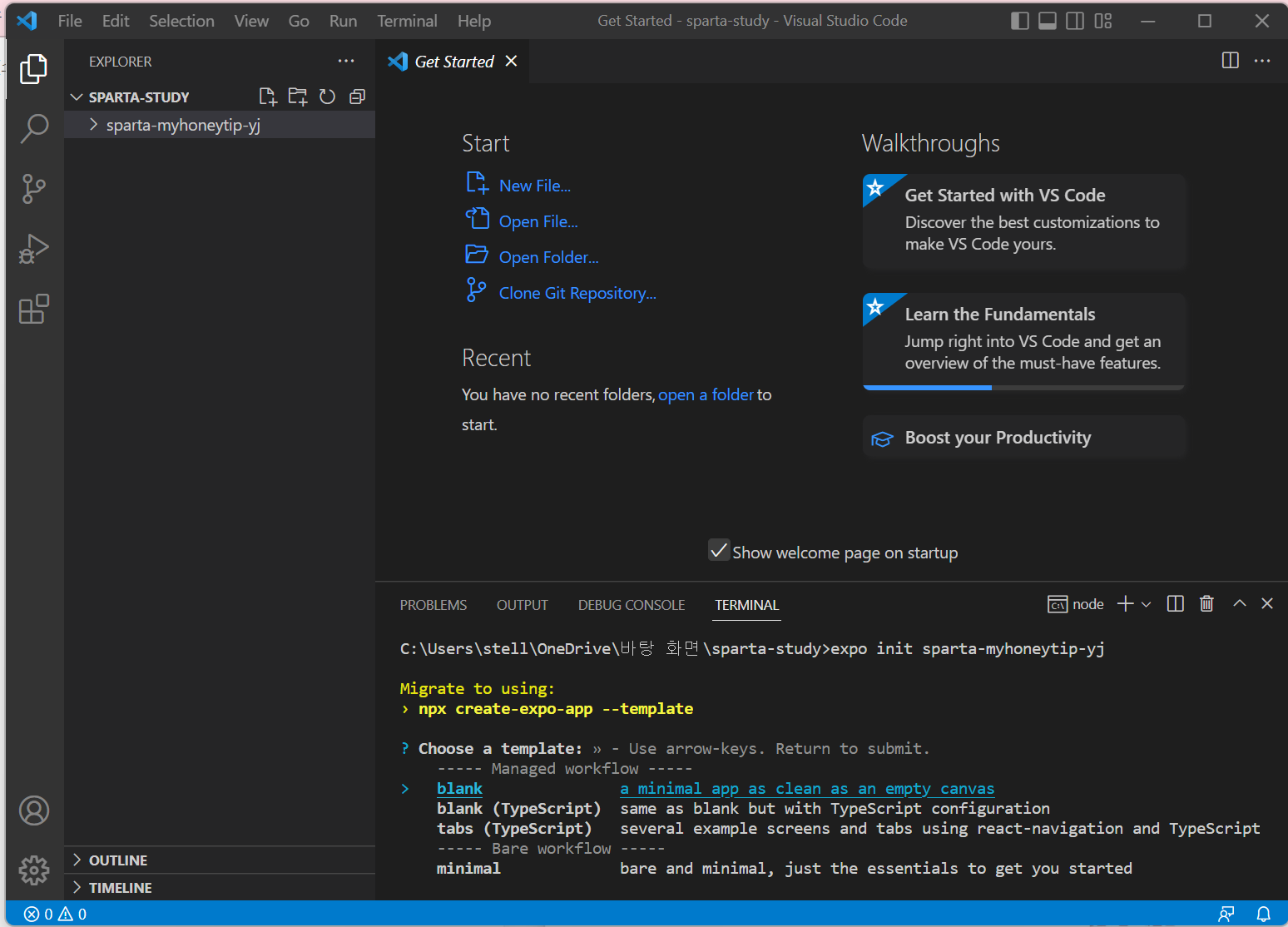Split the editor to the right
The width and height of the screenshot is (1288, 927).
pyautogui.click(x=1231, y=61)
